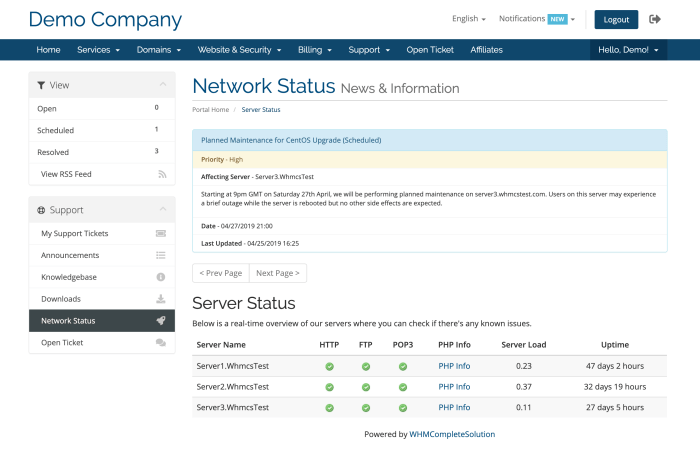This screenshot has width=700, height=460.
Task: Click Server1 POP3 green status icon
Action: point(403,367)
